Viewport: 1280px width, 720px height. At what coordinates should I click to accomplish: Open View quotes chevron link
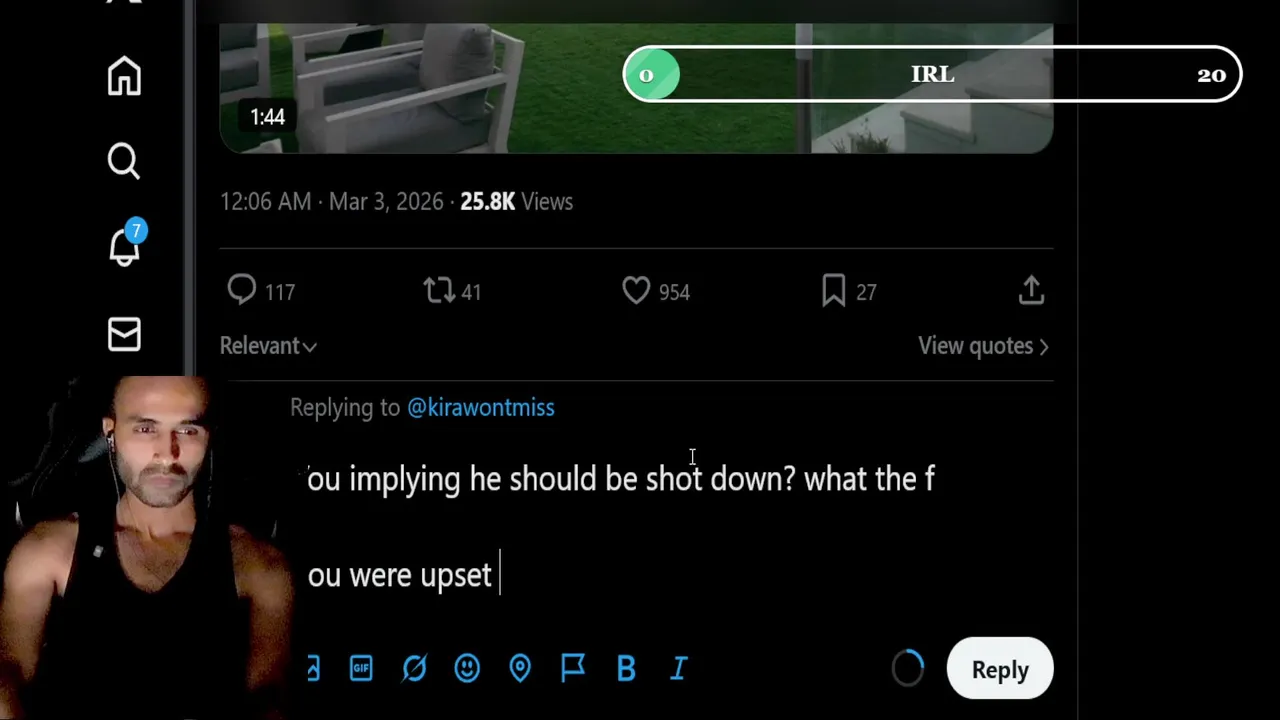(983, 346)
